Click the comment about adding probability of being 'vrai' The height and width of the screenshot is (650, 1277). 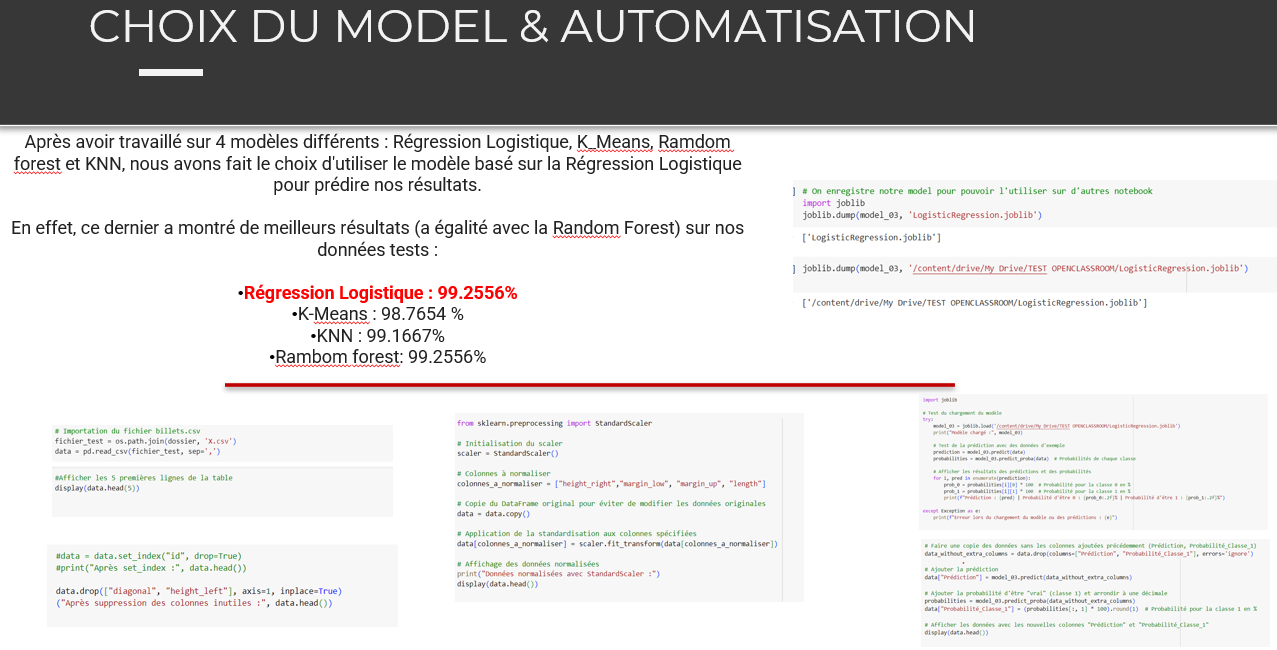coord(1046,593)
